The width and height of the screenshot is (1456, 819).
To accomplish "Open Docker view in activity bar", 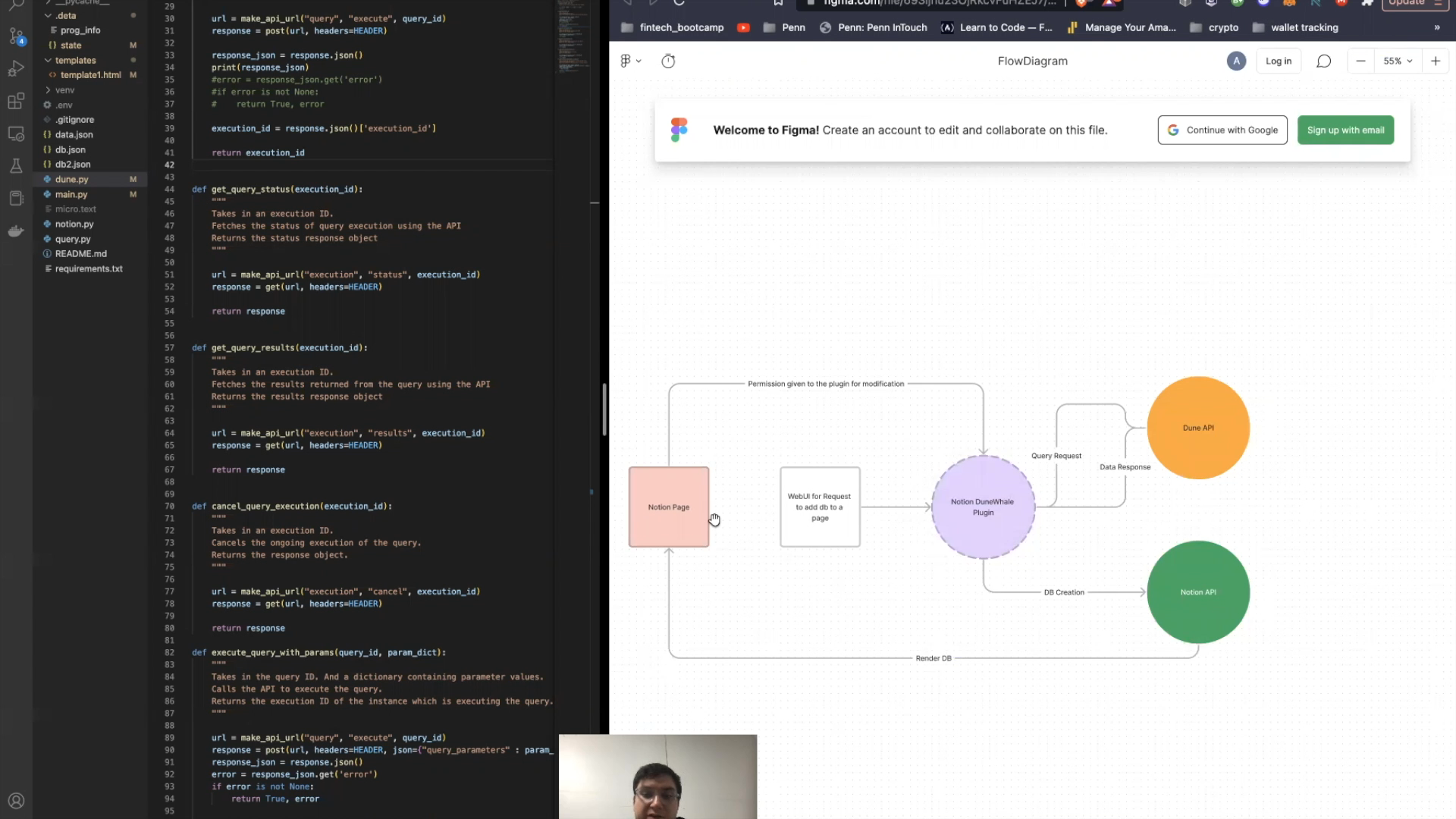I will point(16,231).
